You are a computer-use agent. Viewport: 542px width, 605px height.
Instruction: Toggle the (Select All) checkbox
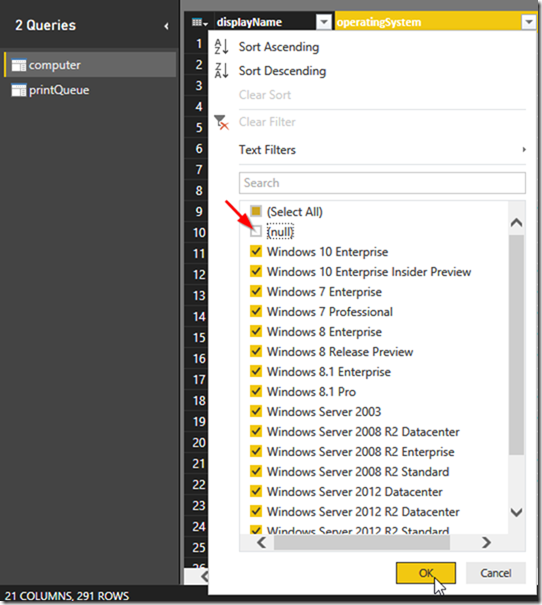click(x=256, y=211)
